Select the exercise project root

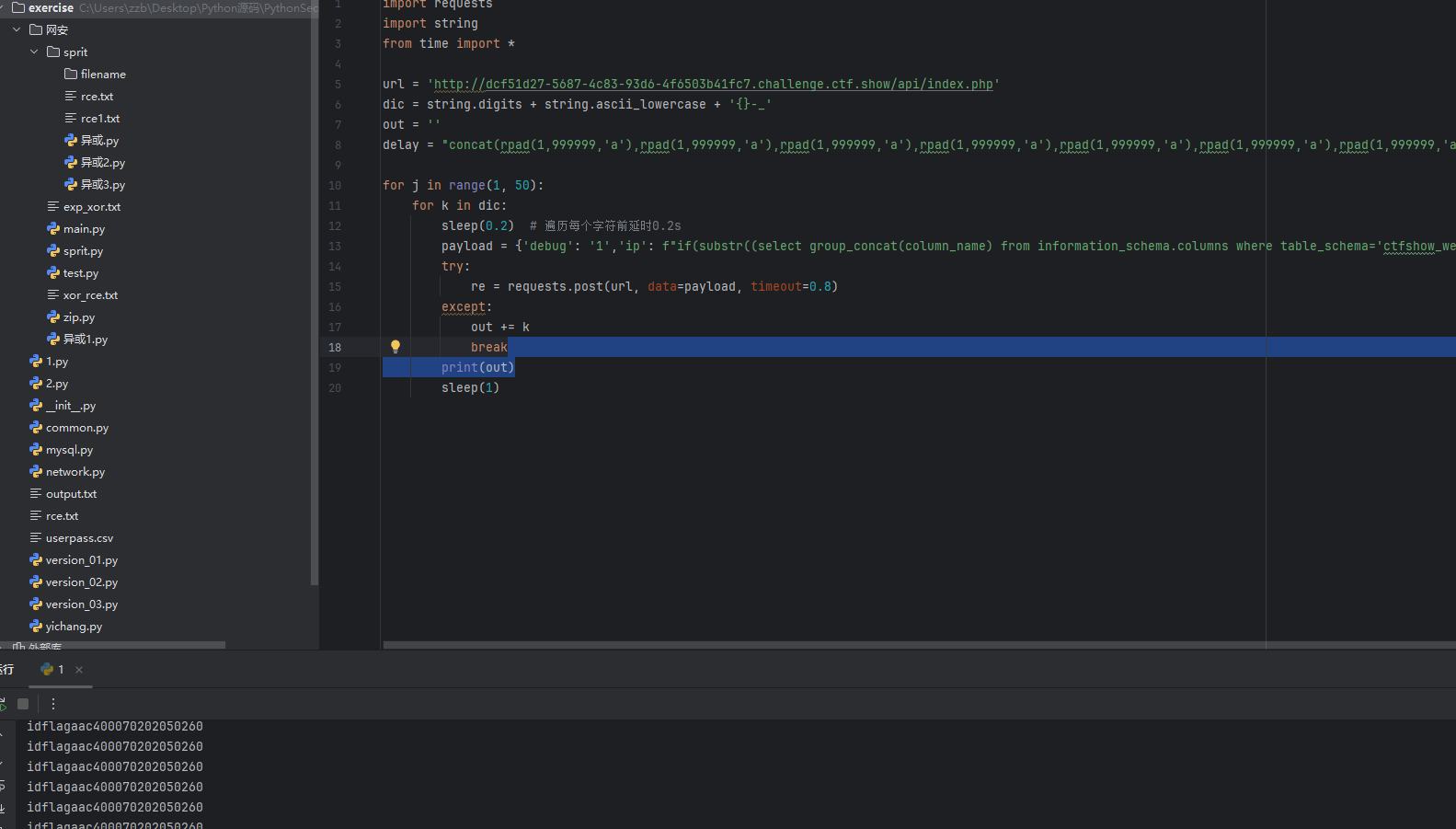click(x=51, y=8)
